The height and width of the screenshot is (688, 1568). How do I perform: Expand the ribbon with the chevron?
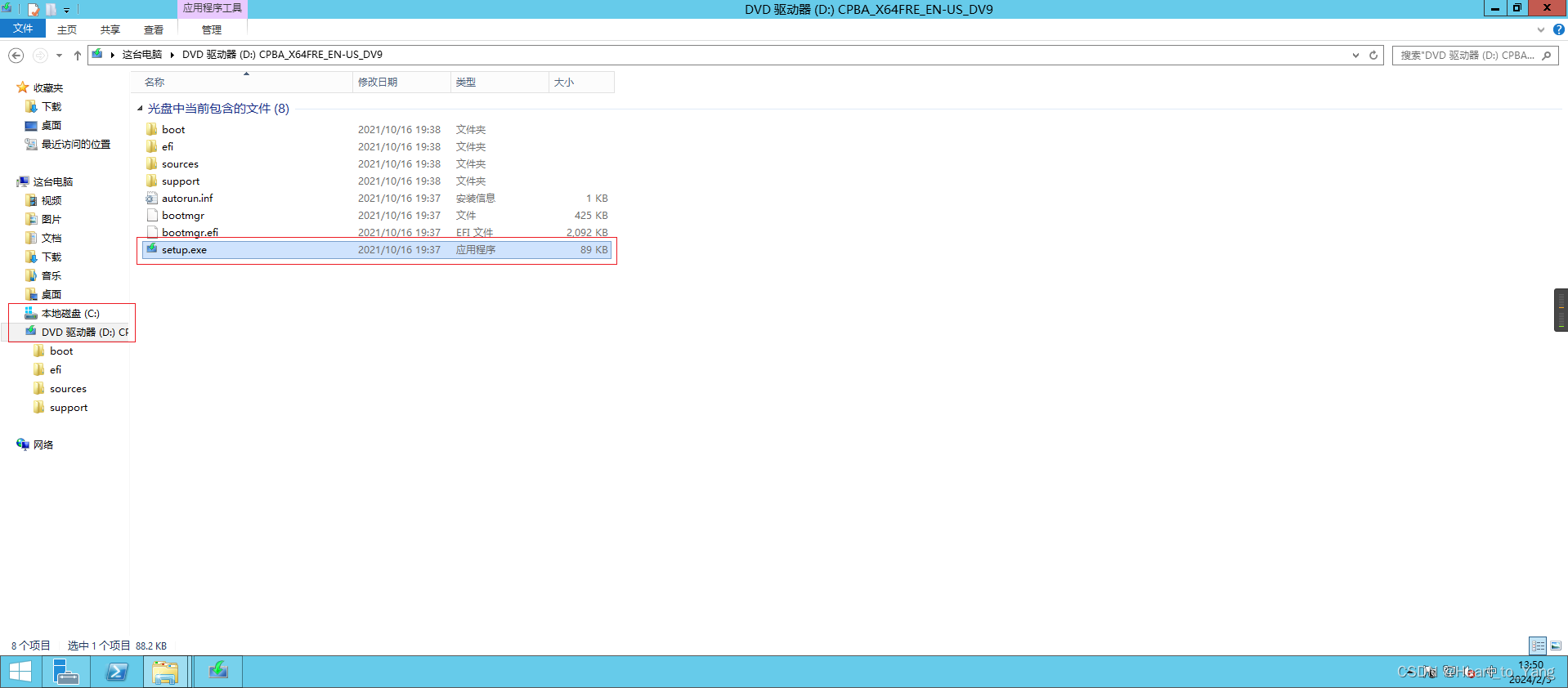pyautogui.click(x=1540, y=29)
